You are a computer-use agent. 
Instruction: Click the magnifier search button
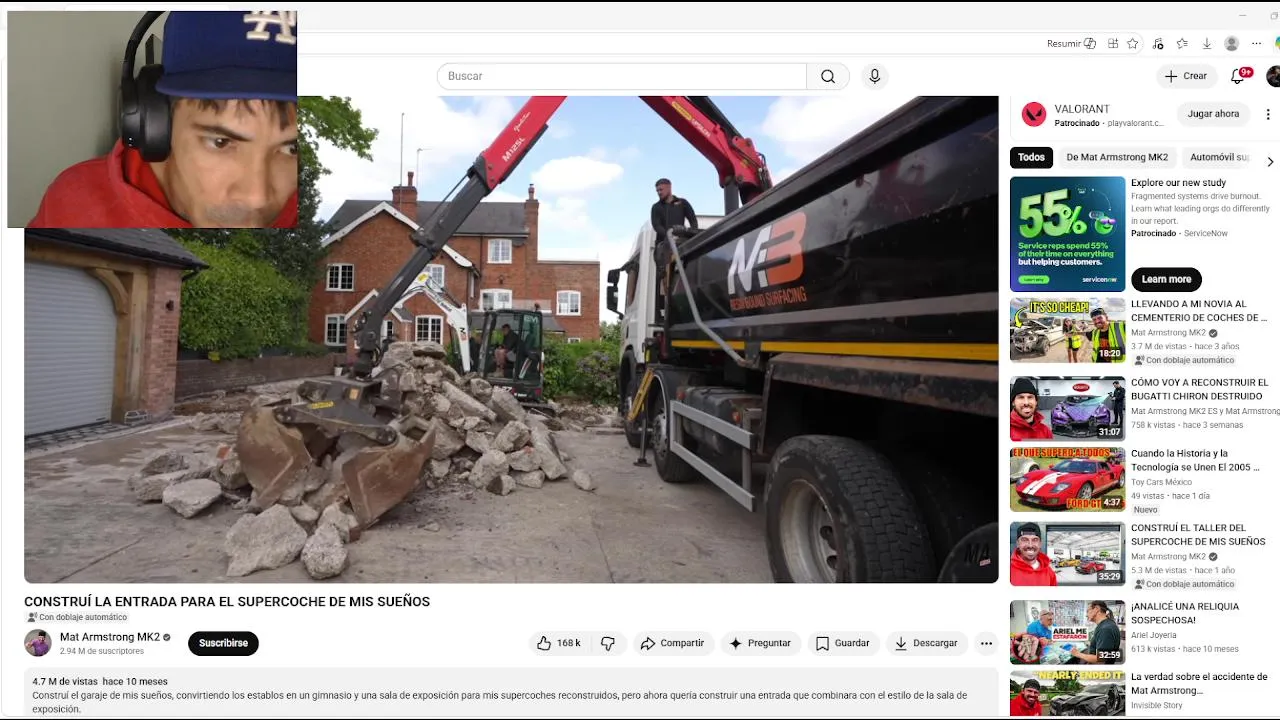828,76
